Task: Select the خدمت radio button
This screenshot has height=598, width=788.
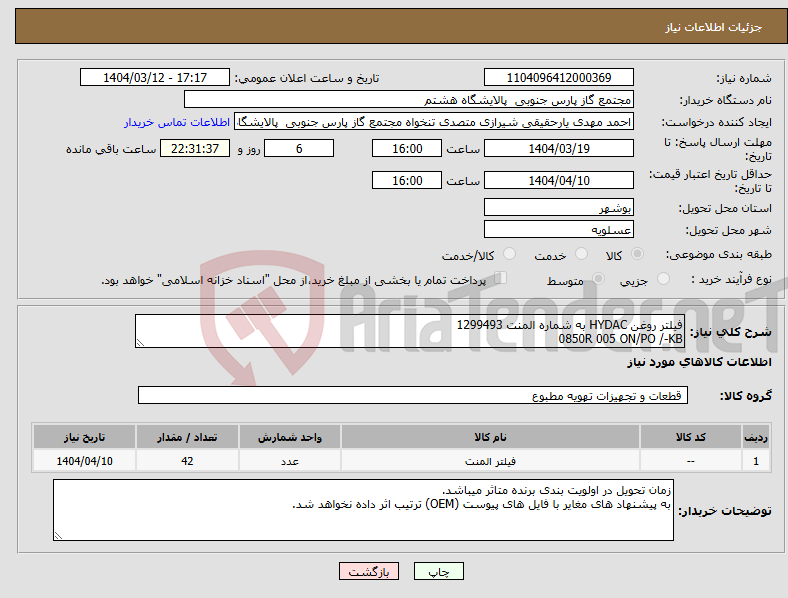Action: [581, 254]
